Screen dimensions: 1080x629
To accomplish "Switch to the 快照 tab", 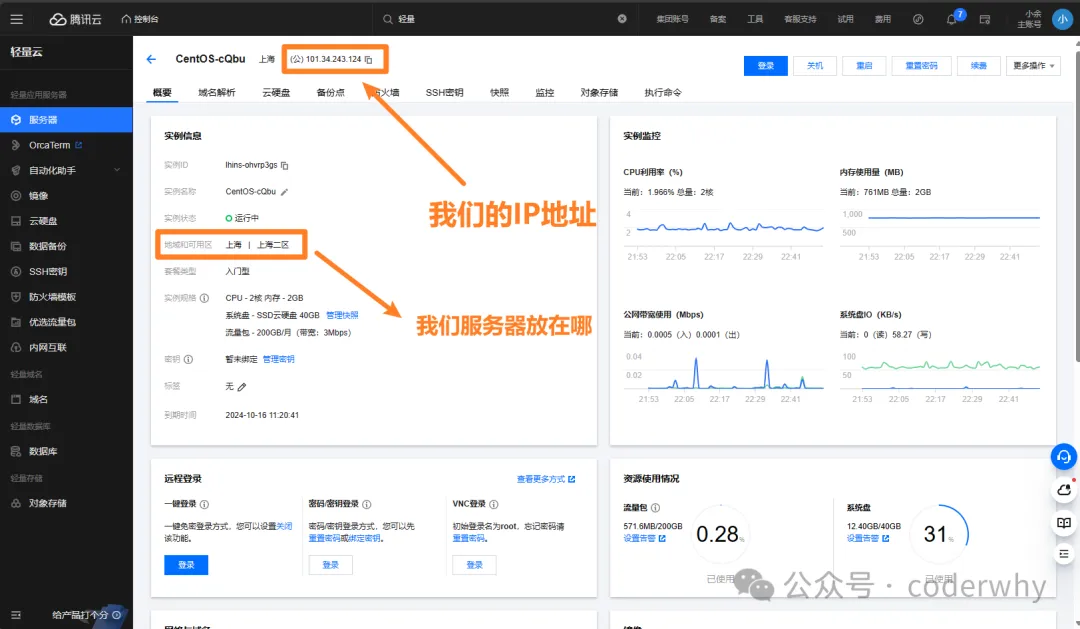I will click(499, 92).
